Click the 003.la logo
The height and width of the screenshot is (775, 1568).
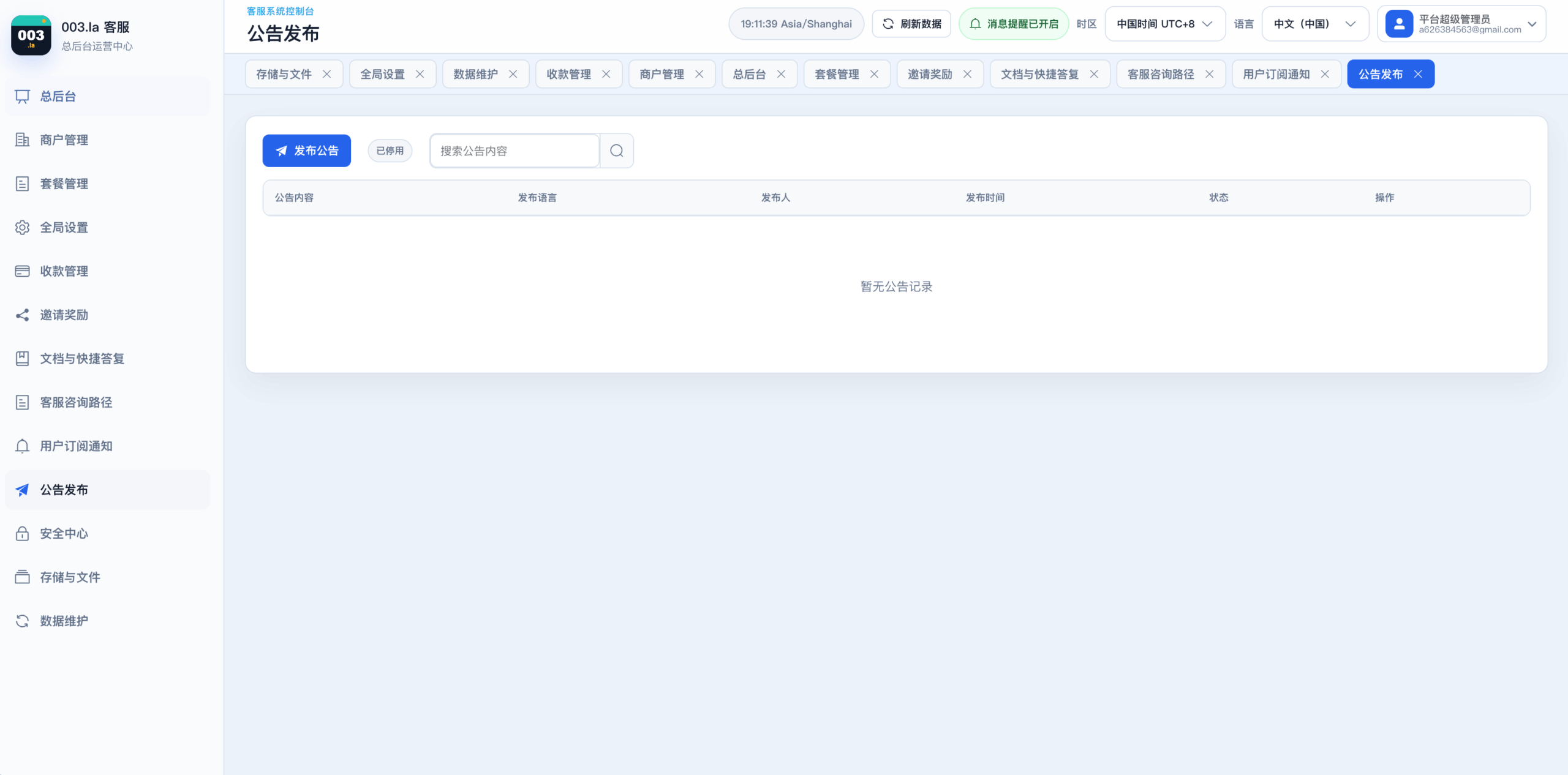click(31, 36)
